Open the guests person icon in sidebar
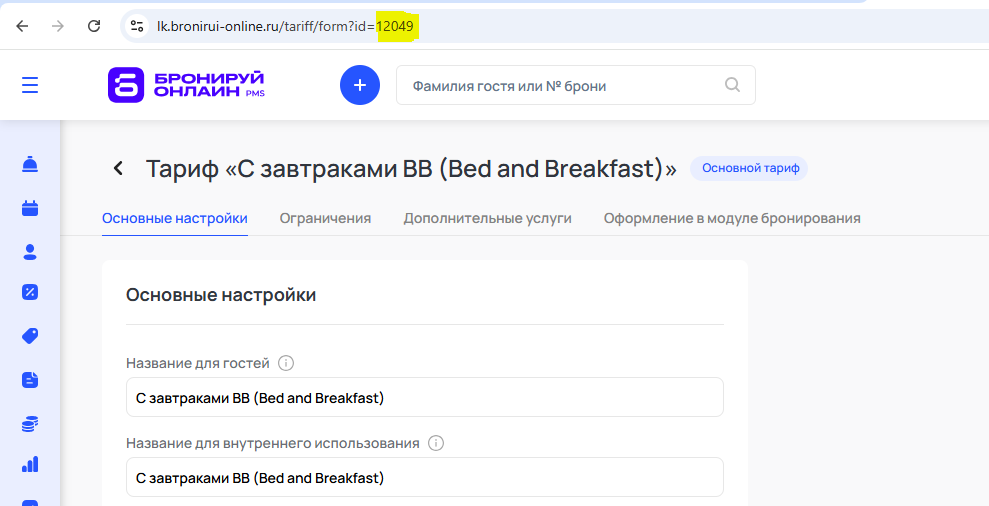The image size is (989, 506). click(30, 252)
